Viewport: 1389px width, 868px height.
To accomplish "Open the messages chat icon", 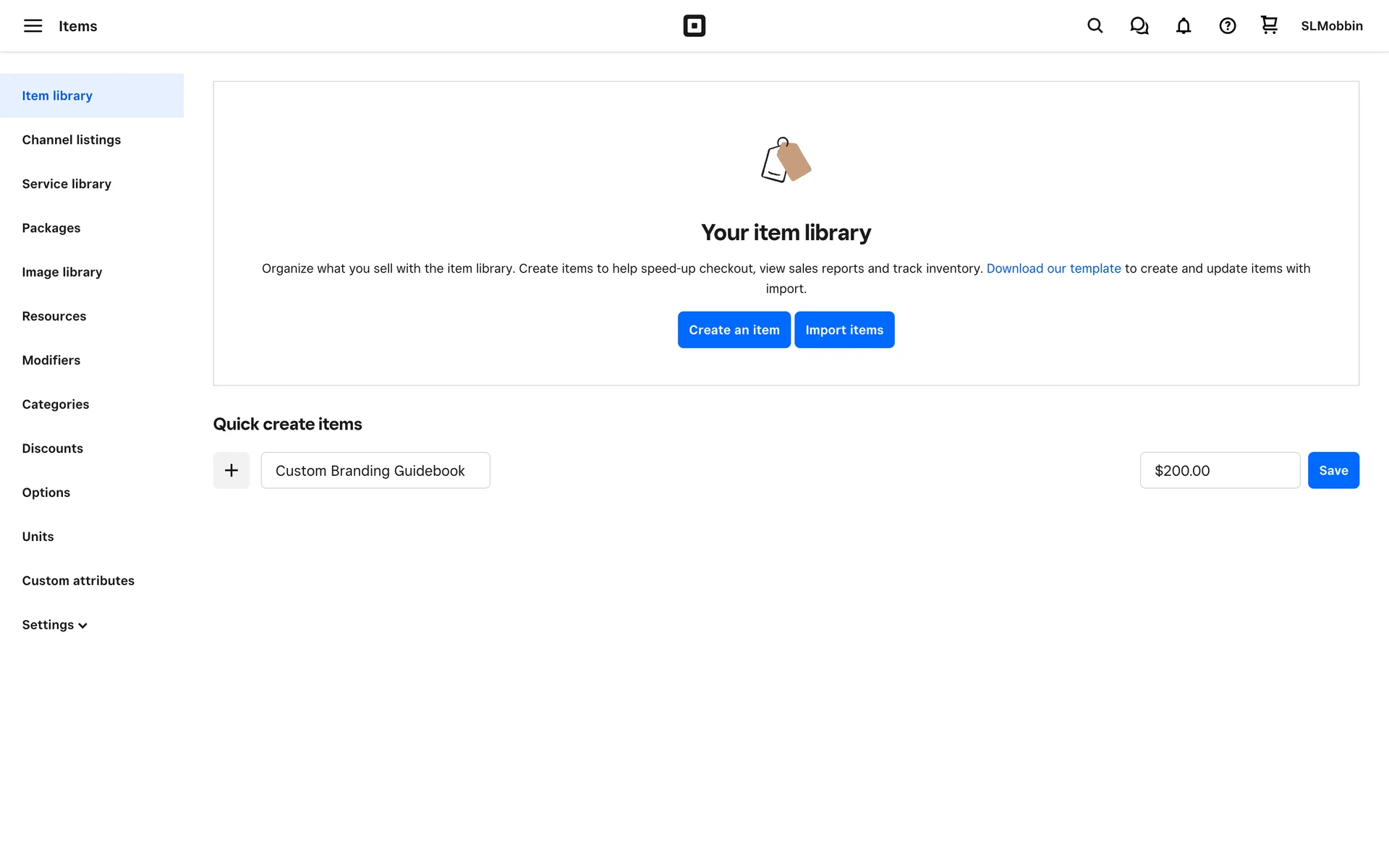I will pyautogui.click(x=1139, y=26).
